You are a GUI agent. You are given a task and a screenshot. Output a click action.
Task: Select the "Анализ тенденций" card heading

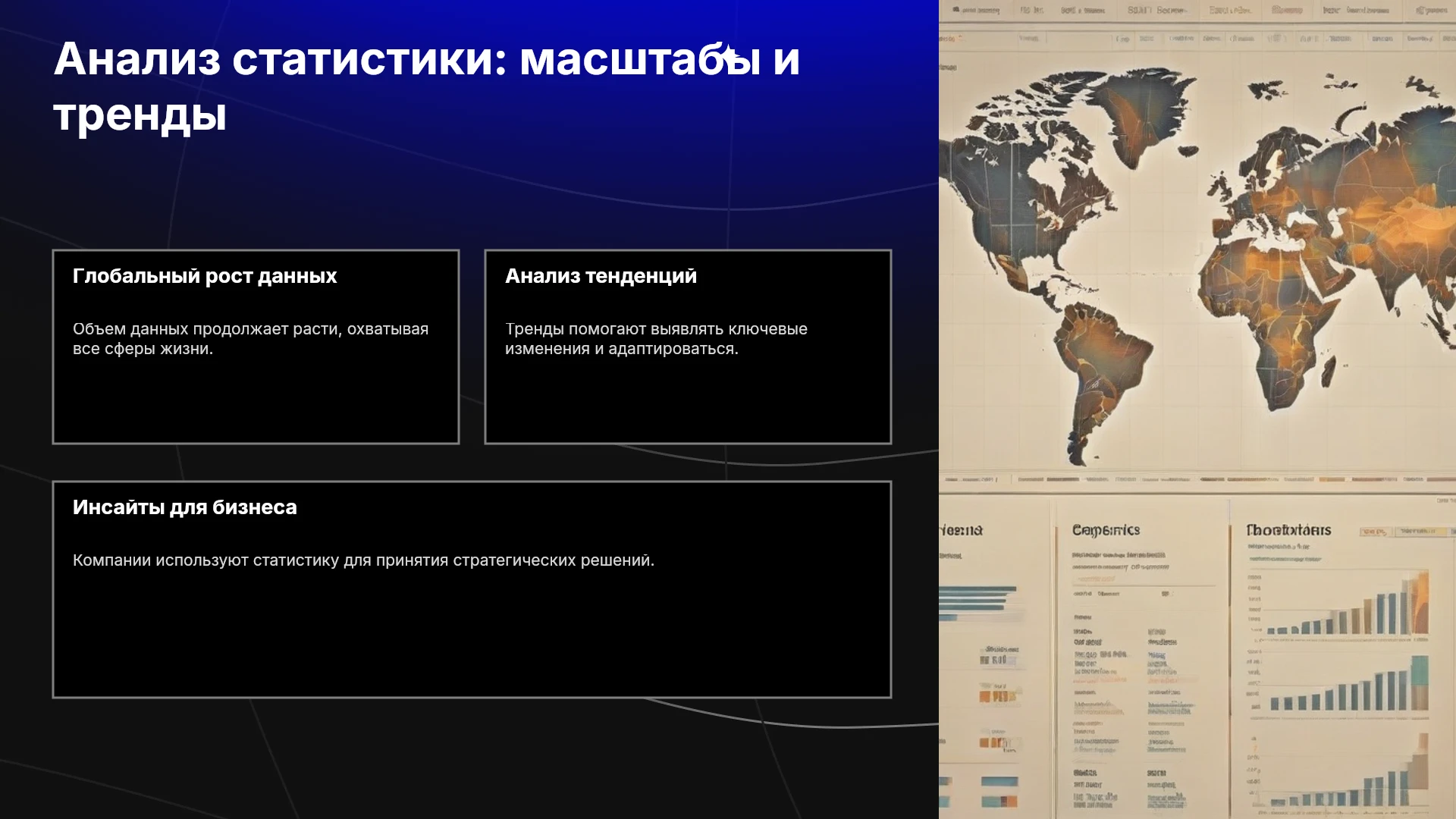click(601, 276)
